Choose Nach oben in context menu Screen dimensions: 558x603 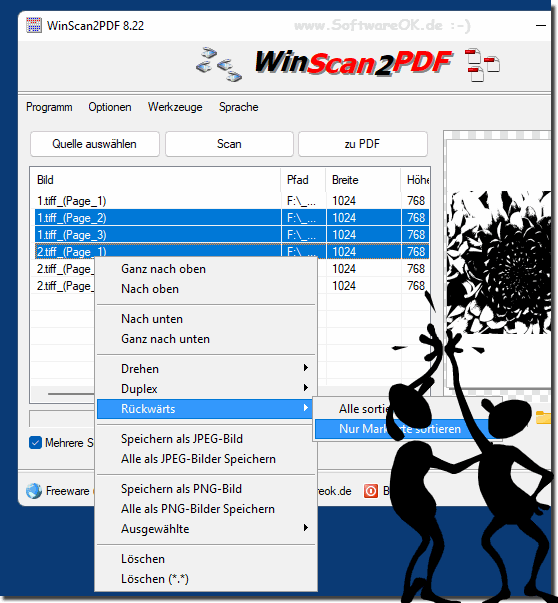(x=206, y=288)
